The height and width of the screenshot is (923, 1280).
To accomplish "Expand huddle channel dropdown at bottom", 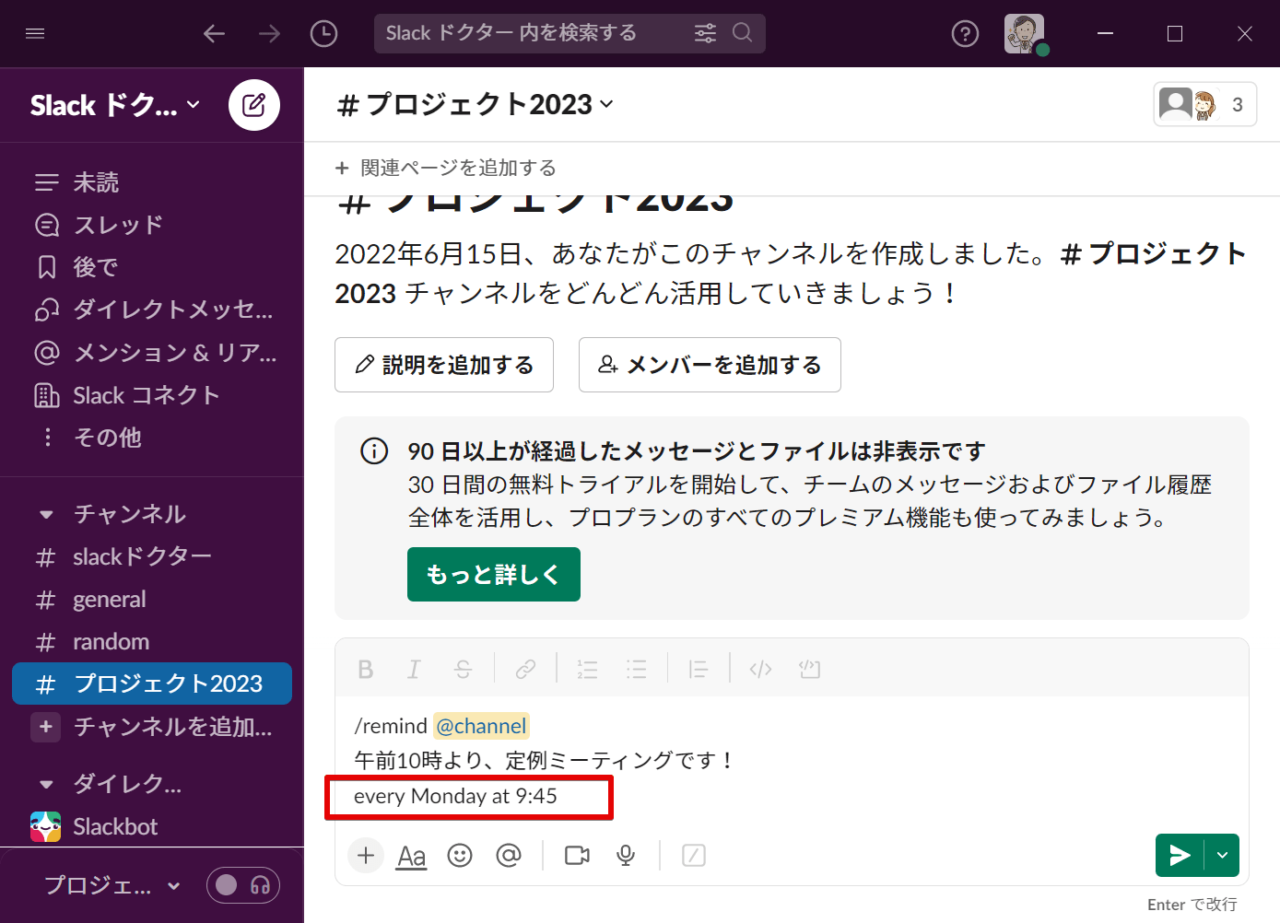I will tap(173, 886).
